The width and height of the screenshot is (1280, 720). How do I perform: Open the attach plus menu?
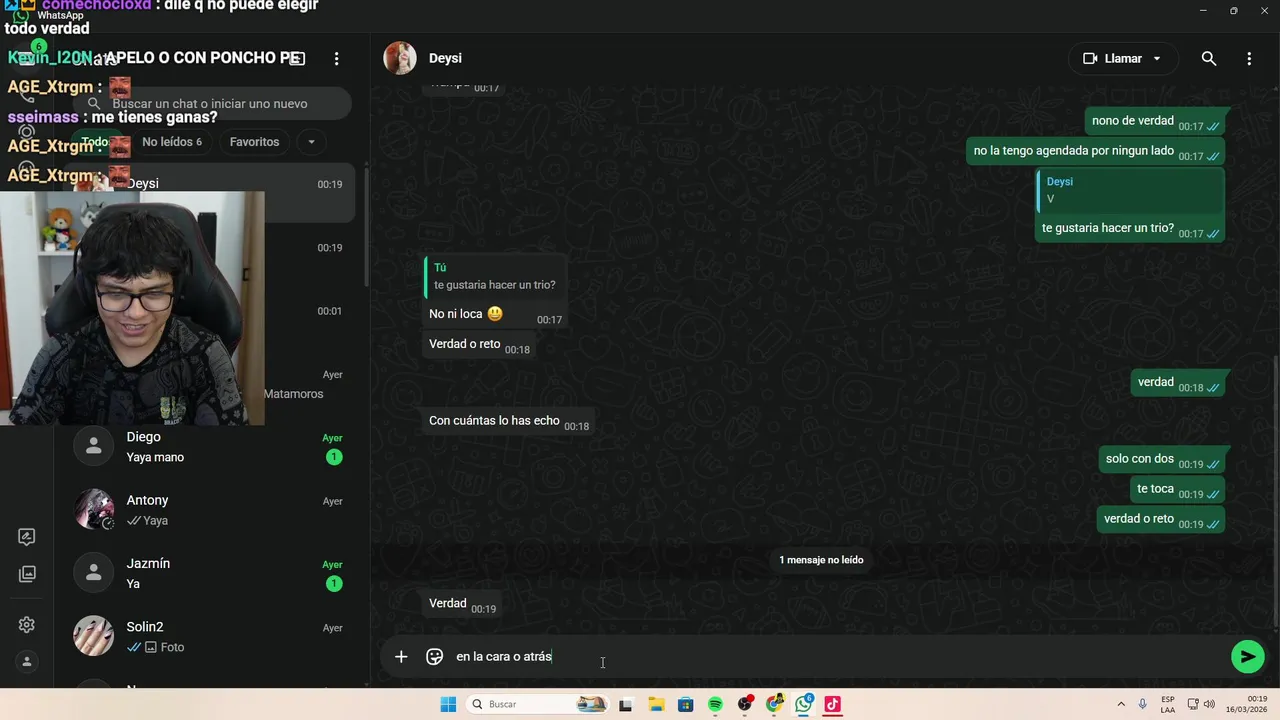[401, 657]
